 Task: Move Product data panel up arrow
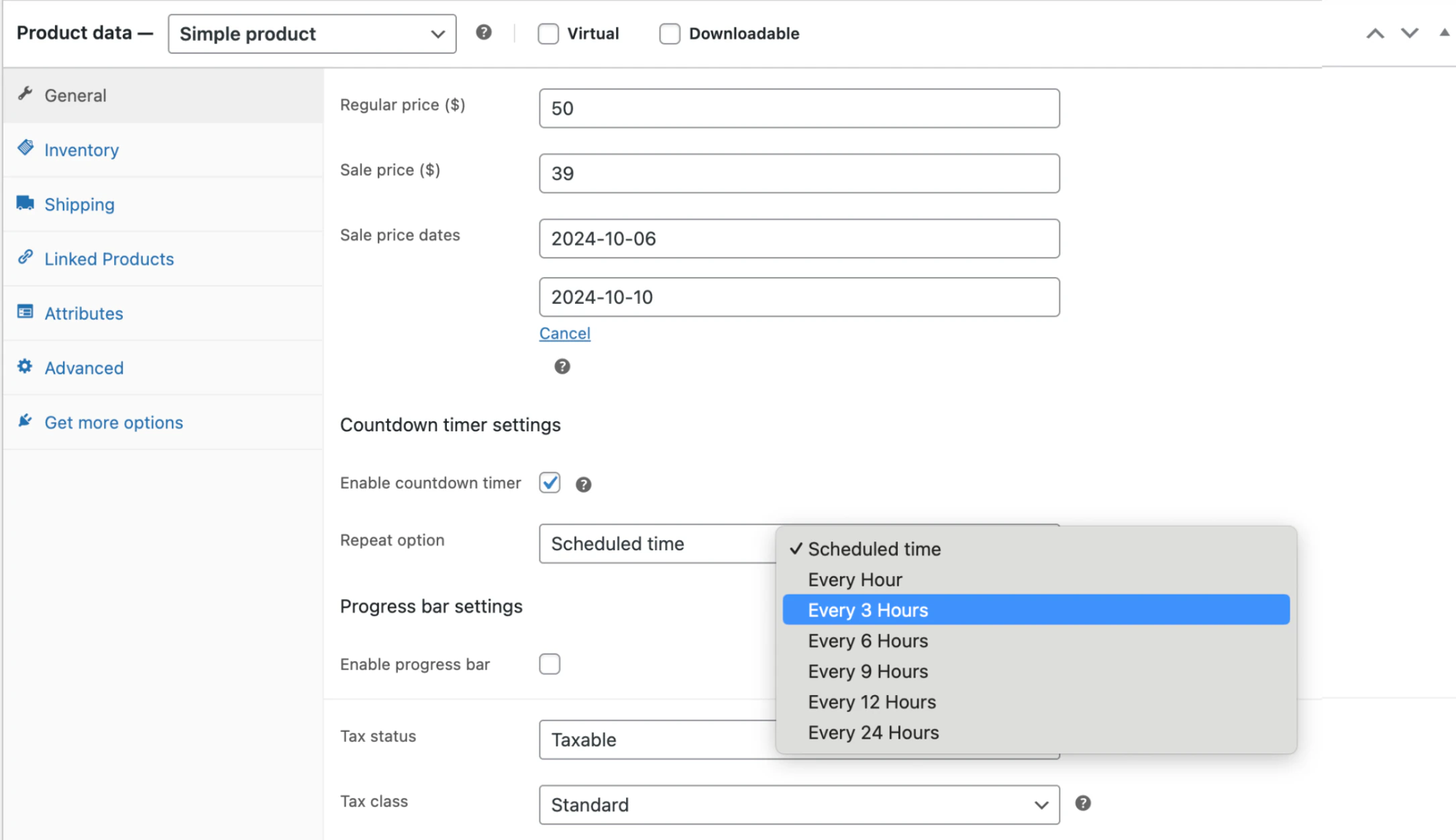(x=1375, y=34)
